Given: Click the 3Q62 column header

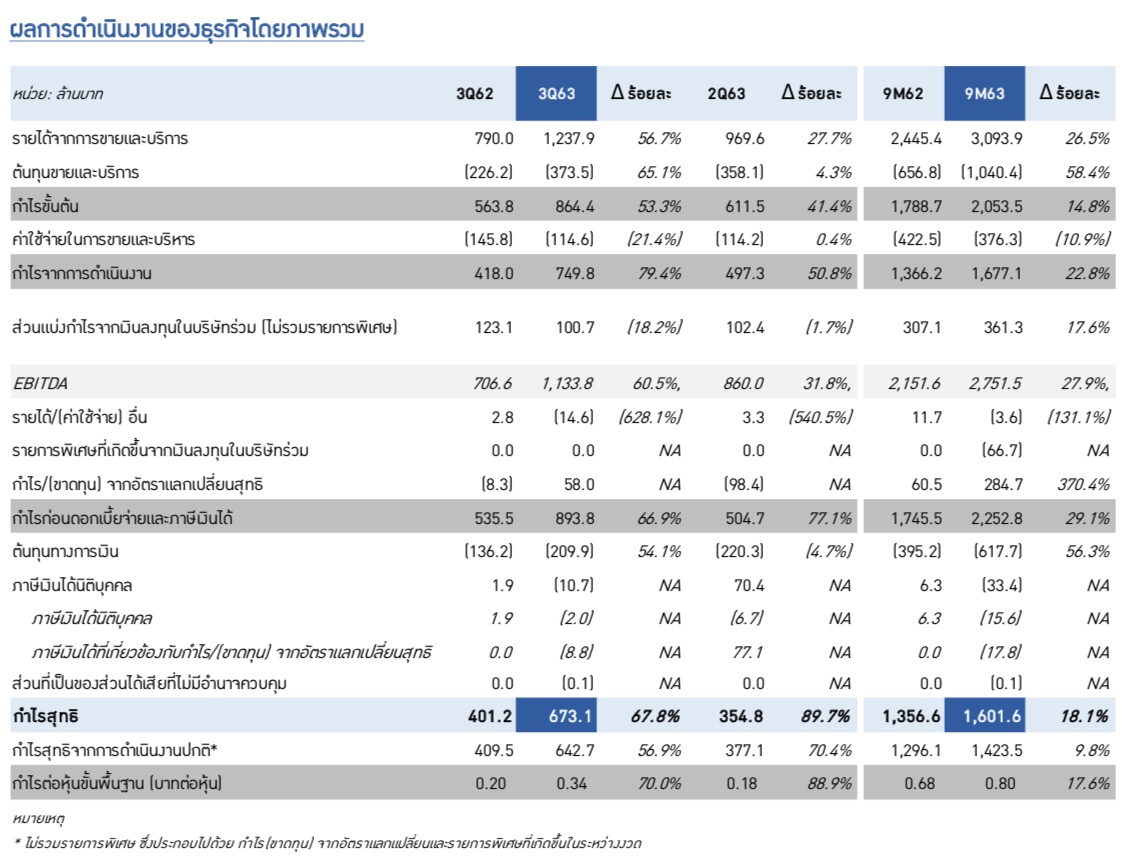Looking at the screenshot, I should pyautogui.click(x=474, y=94).
